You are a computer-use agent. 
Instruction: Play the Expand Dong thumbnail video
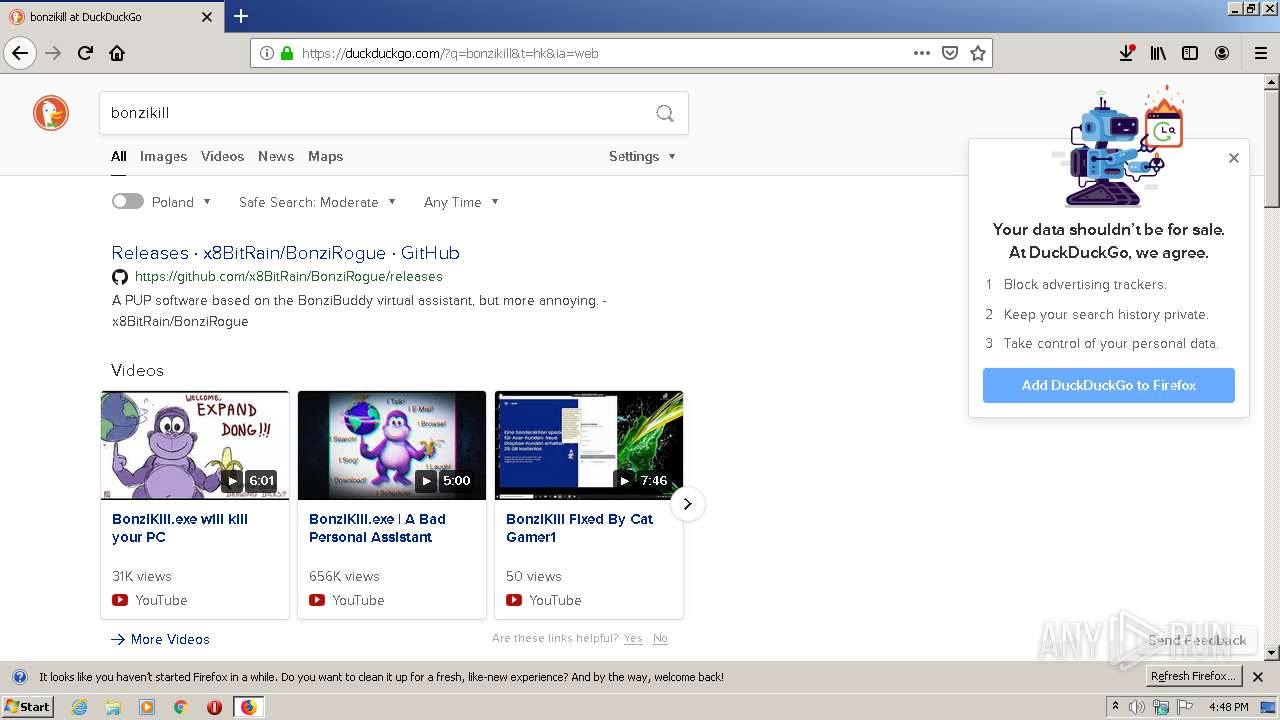pos(195,445)
